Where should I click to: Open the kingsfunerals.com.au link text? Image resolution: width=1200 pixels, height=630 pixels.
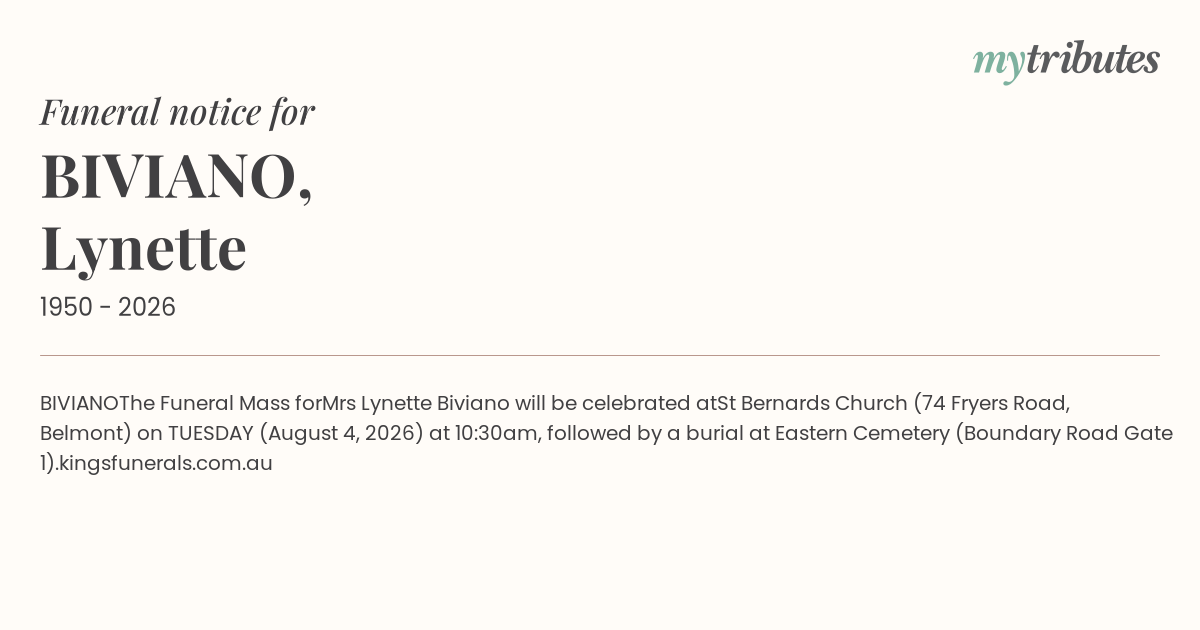tap(165, 463)
